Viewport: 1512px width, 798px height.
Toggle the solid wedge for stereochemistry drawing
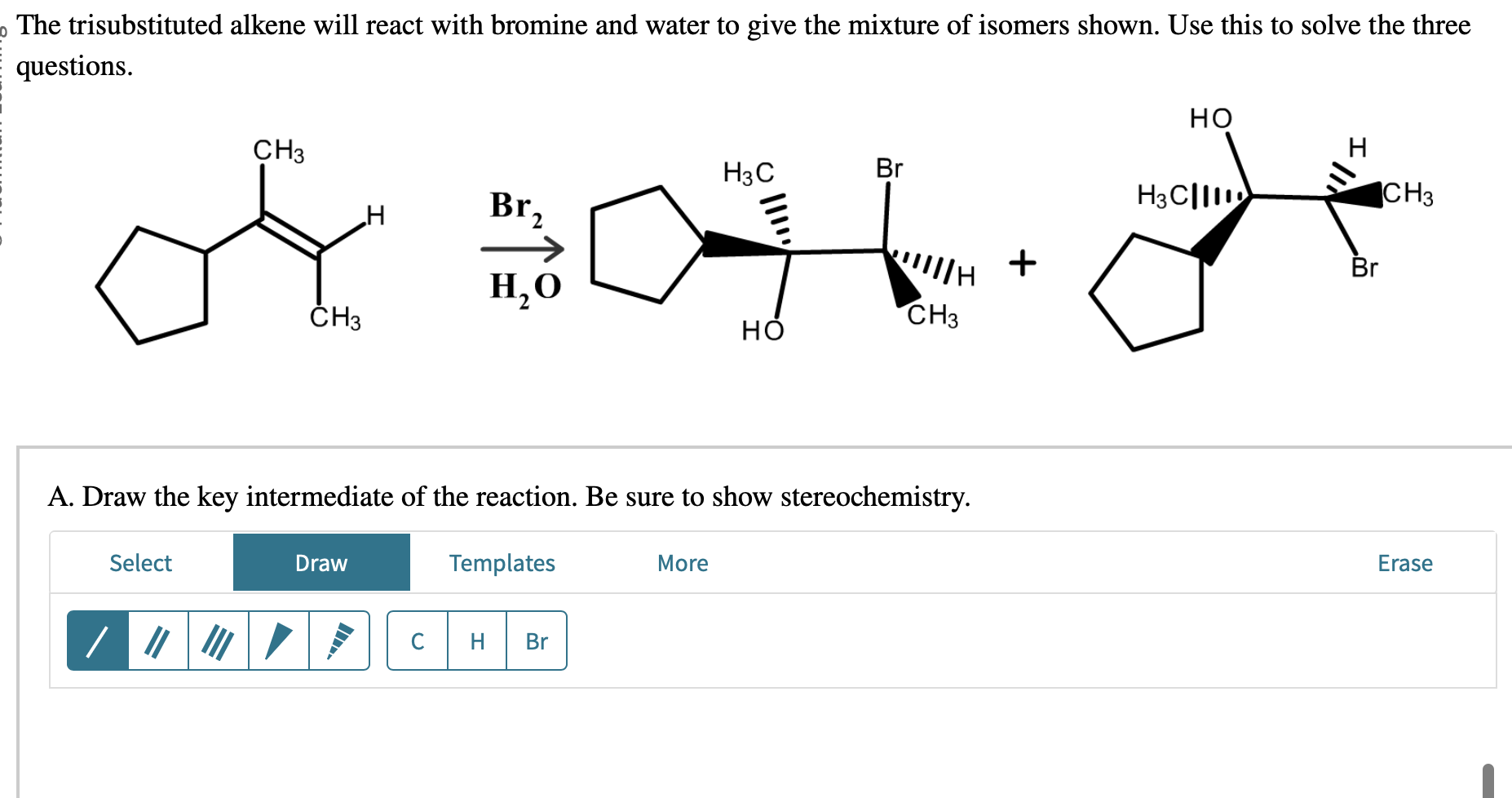tap(279, 641)
